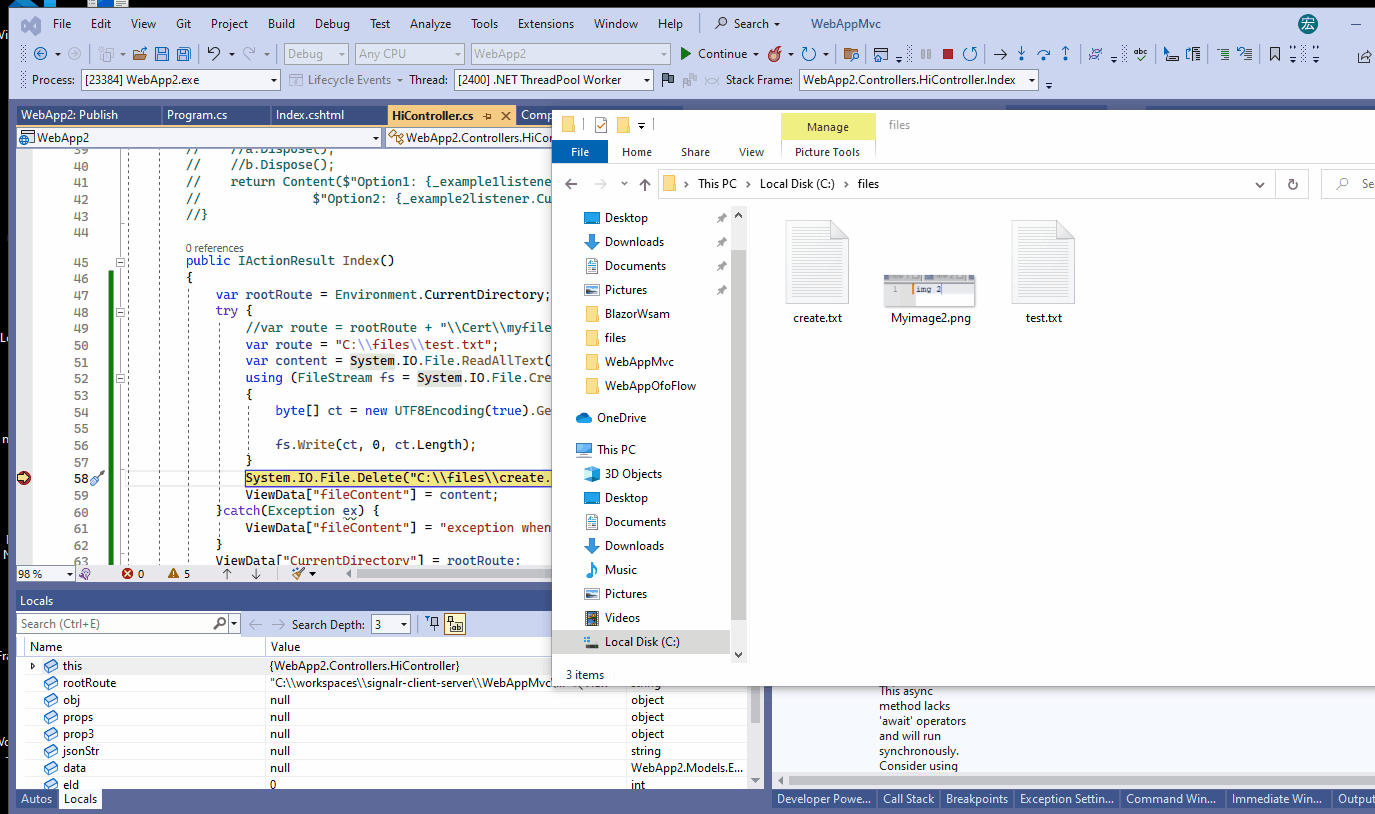Expand the 'this' variable in Locals

click(x=32, y=666)
